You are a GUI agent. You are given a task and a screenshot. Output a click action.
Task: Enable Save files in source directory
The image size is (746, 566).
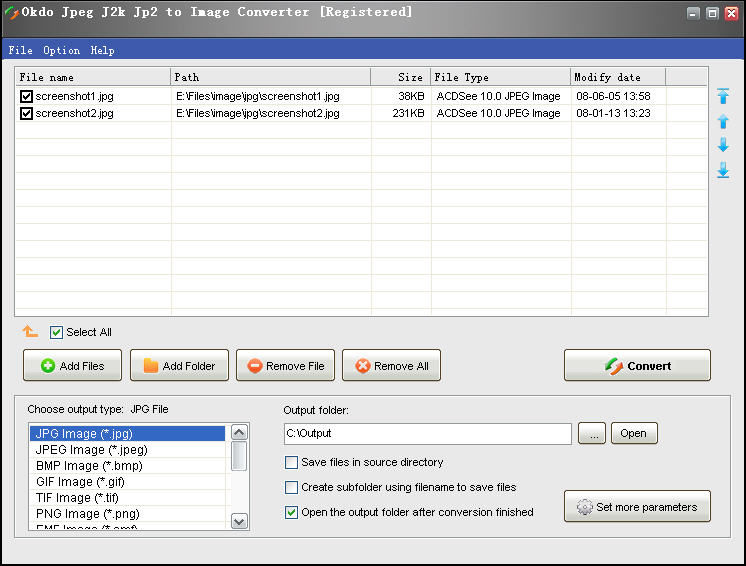[291, 462]
